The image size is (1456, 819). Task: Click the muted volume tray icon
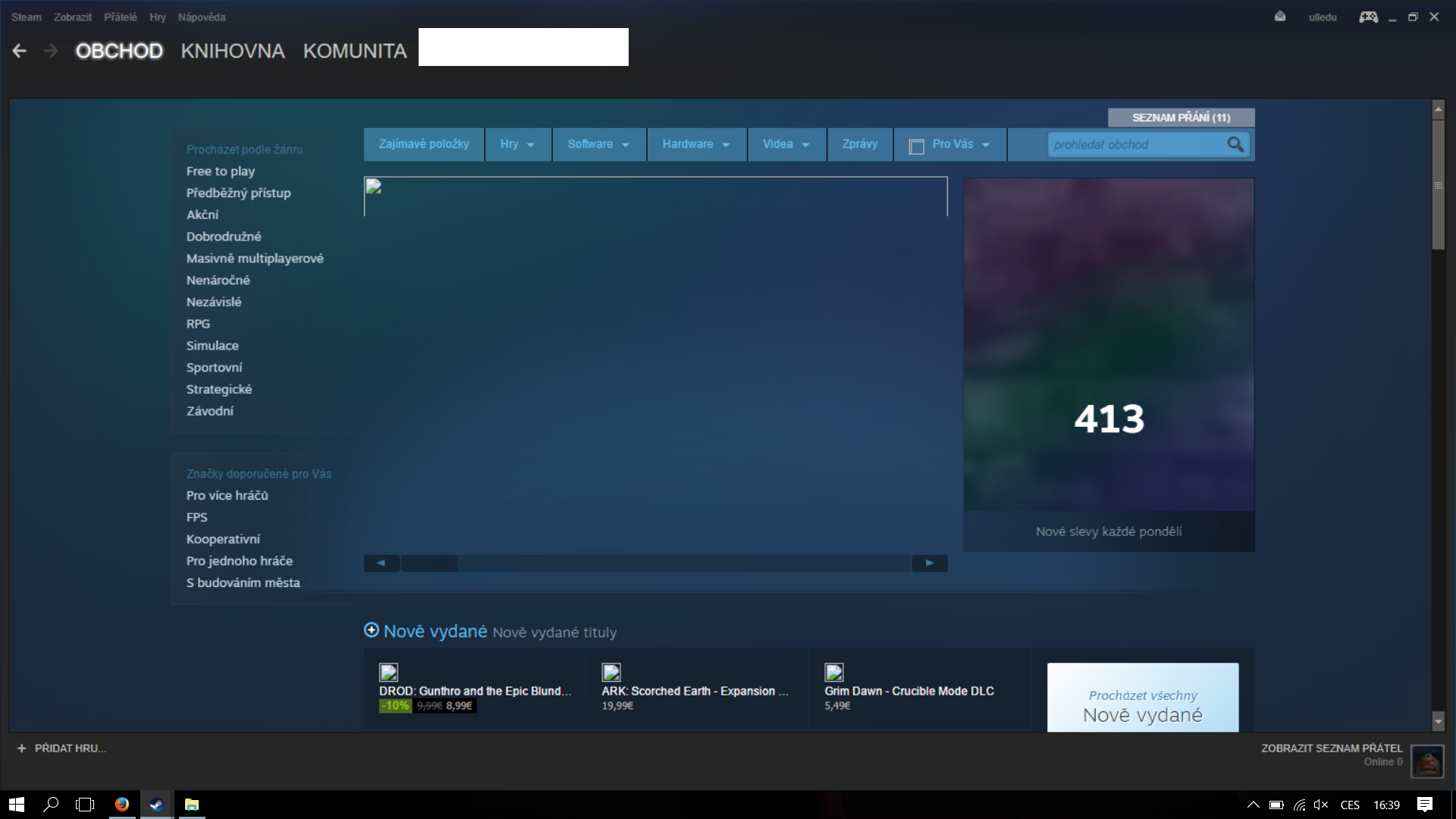point(1320,805)
